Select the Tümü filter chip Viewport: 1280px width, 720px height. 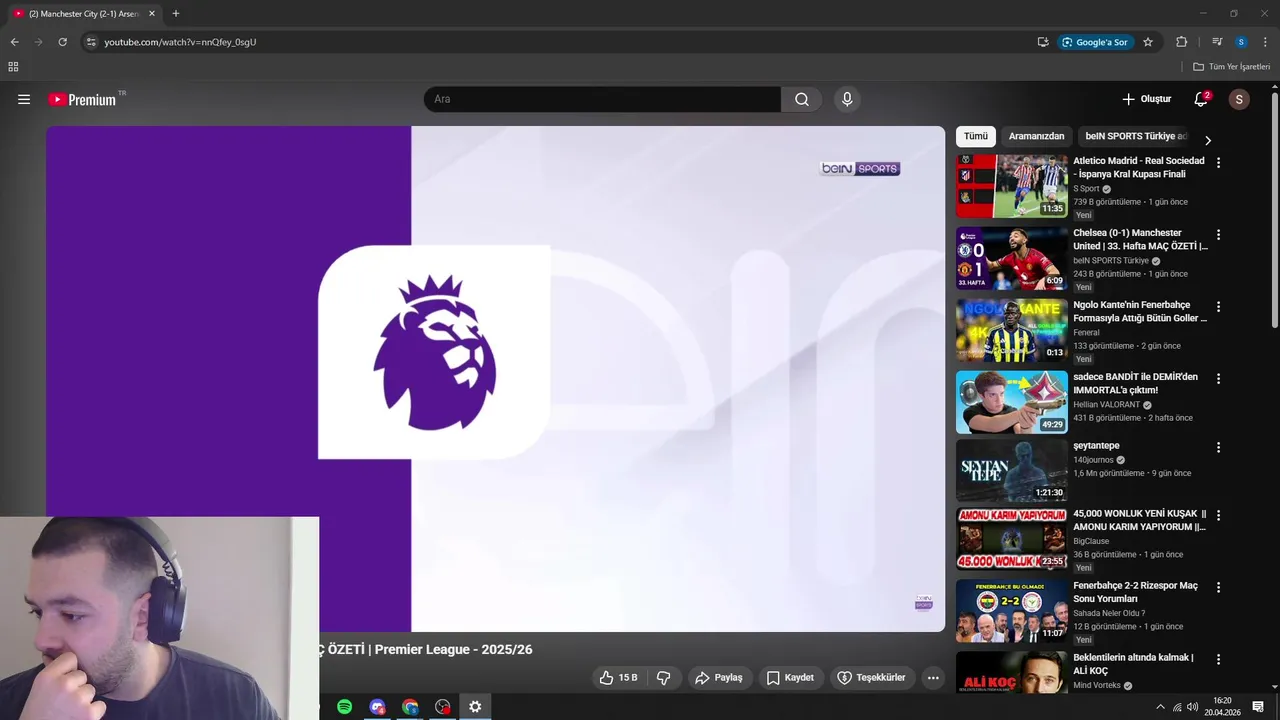tap(975, 136)
